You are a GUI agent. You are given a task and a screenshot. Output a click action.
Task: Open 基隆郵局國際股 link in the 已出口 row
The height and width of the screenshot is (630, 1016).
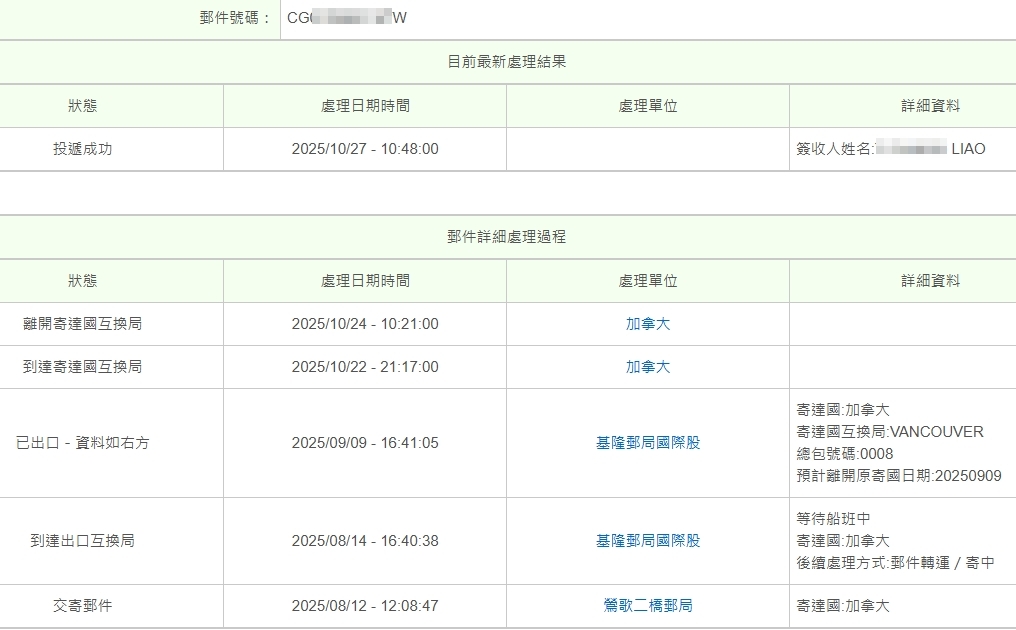coord(648,443)
